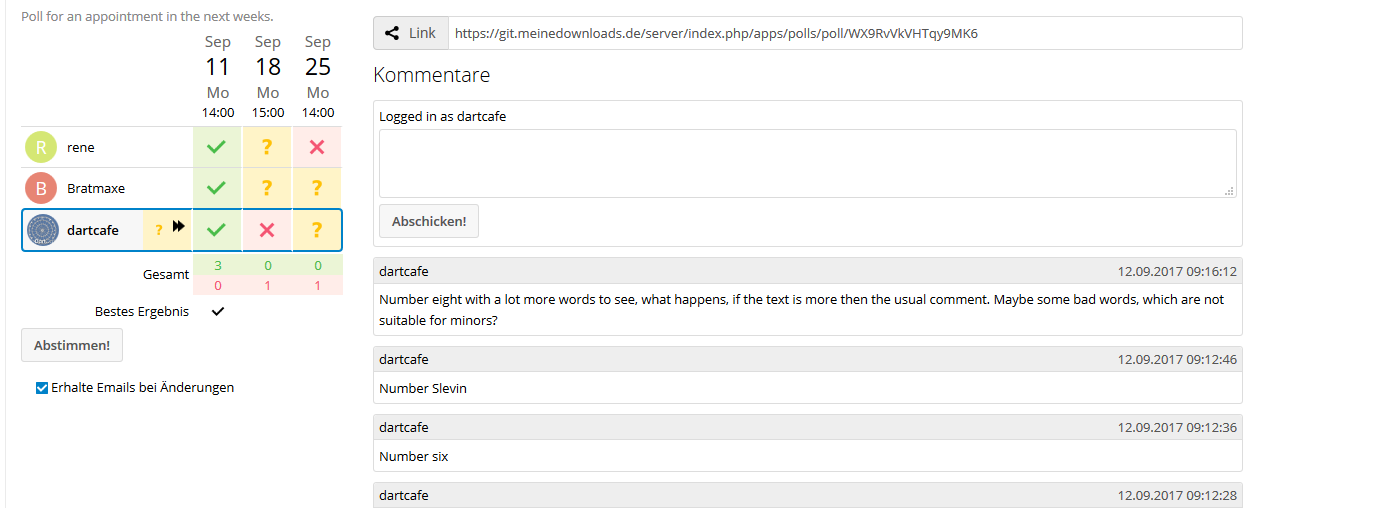Toggle dartcafe's green check vote for Sep 11
Image resolution: width=1398 pixels, height=508 pixels.
pos(217,230)
